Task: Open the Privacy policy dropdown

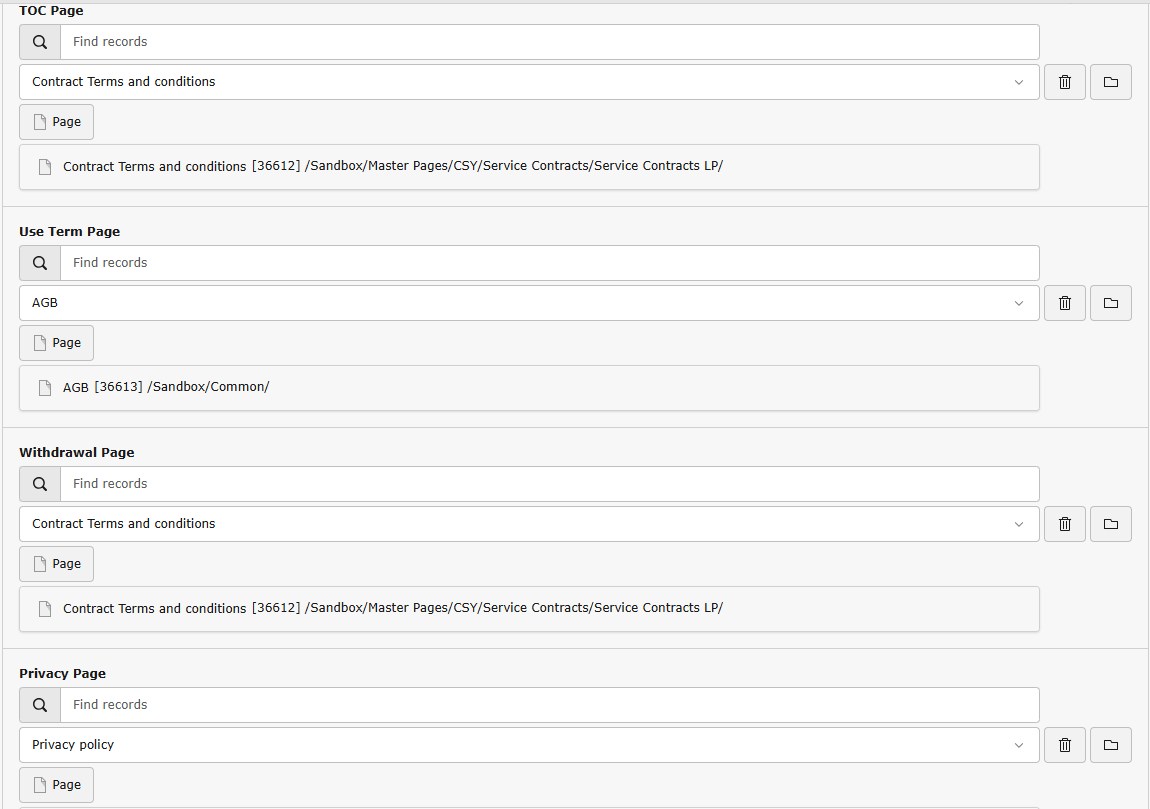Action: click(528, 745)
